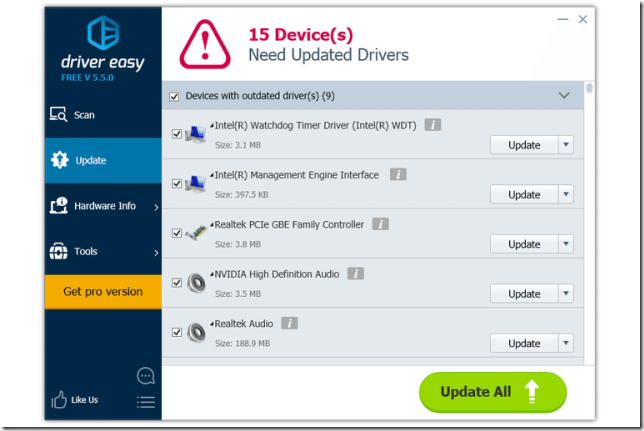Minimize the Driver Easy window
The width and height of the screenshot is (644, 431).
click(563, 19)
